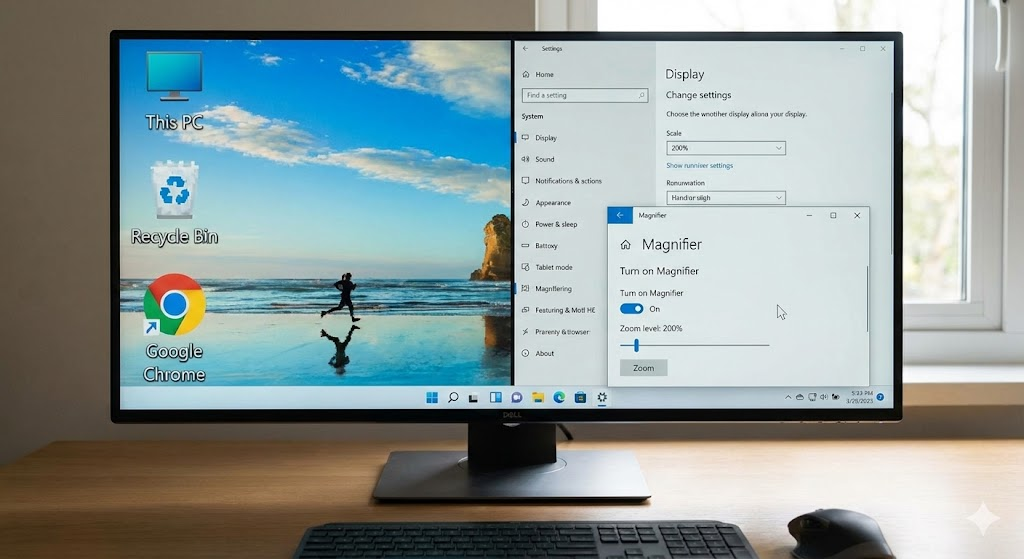Select Notifications & actions in sidebar
This screenshot has height=559, width=1024.
coord(568,181)
